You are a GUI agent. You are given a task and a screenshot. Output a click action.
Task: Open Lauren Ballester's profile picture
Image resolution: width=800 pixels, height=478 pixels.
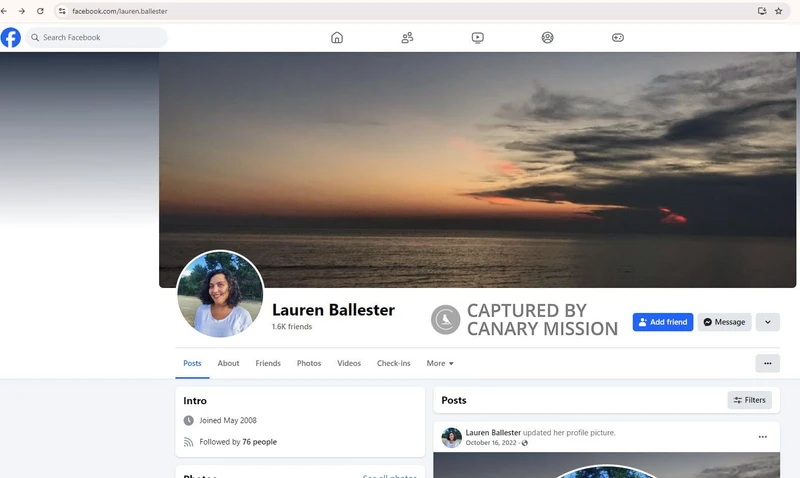click(x=220, y=293)
